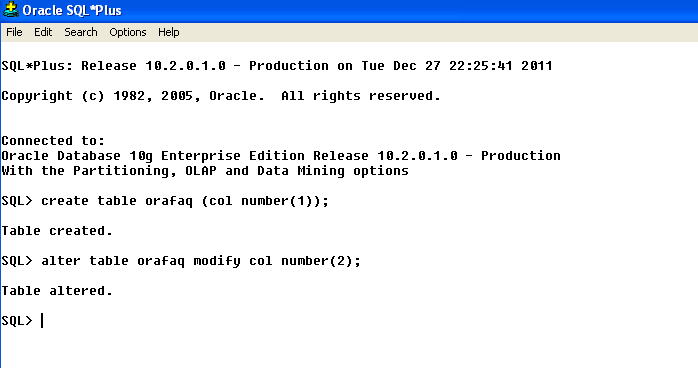Click the 'alter table orafaq modify' command line
The width and height of the screenshot is (698, 368).
[x=181, y=261]
